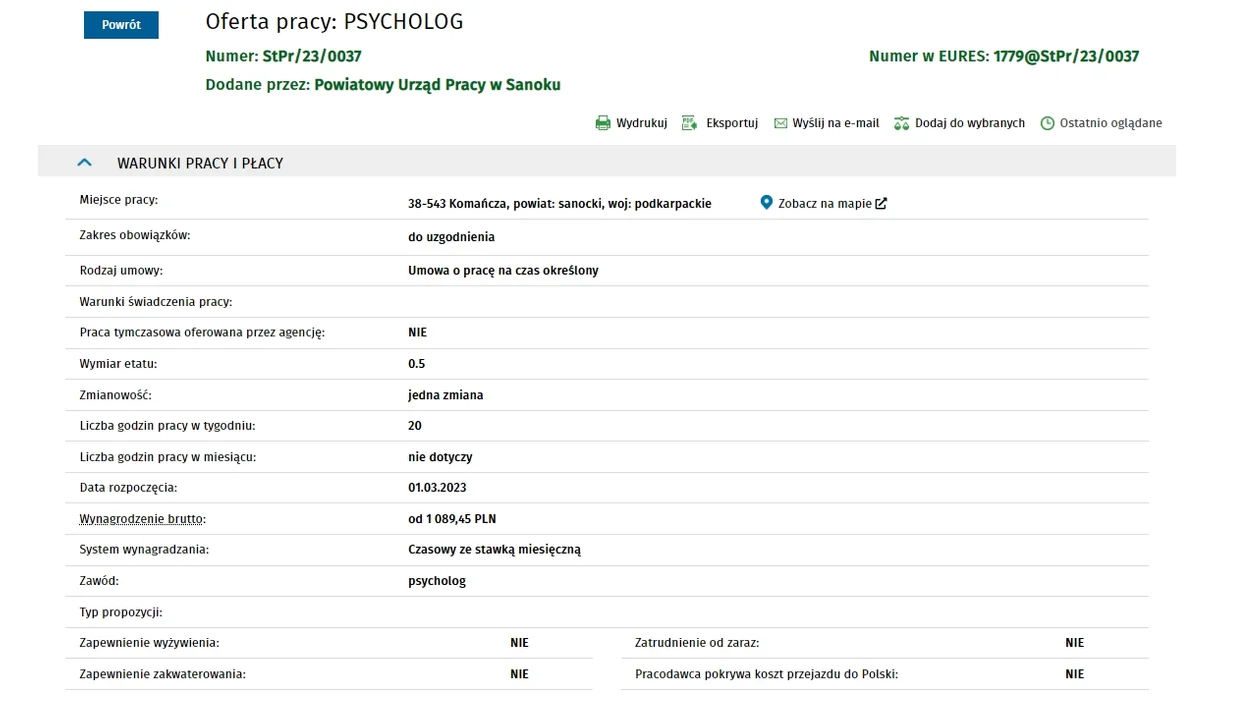Open Ostatnio oglądane list
The width and height of the screenshot is (1246, 720).
pos(1111,123)
